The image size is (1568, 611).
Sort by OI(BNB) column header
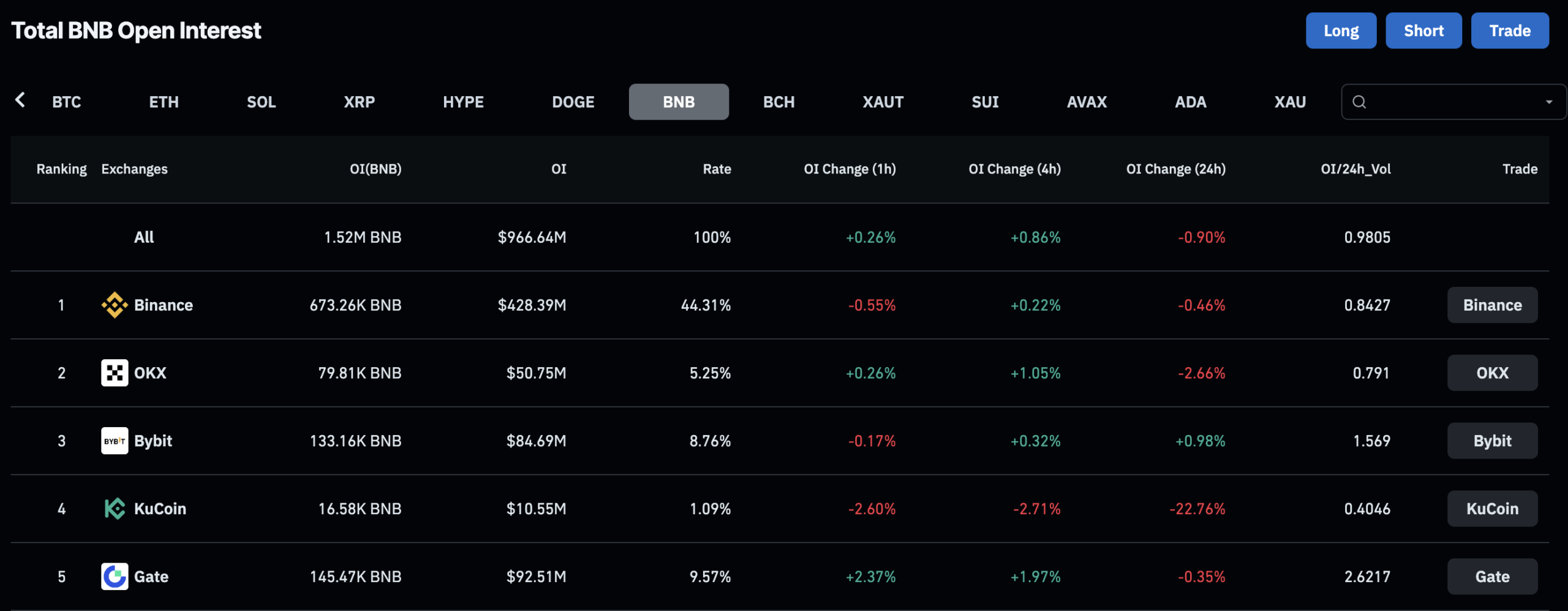375,169
